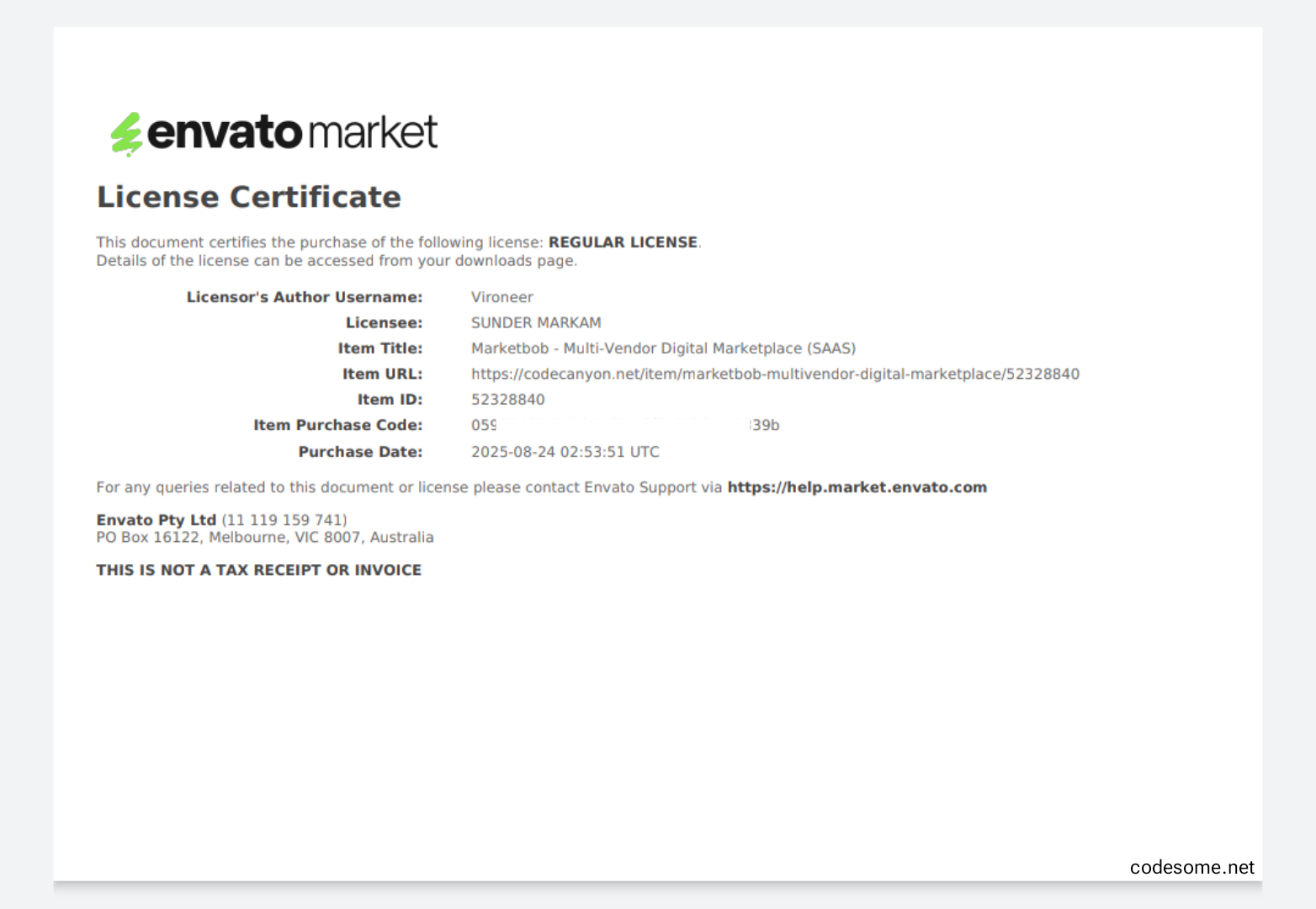Click the purchase date timestamp value
This screenshot has width=1316, height=909.
[x=565, y=452]
